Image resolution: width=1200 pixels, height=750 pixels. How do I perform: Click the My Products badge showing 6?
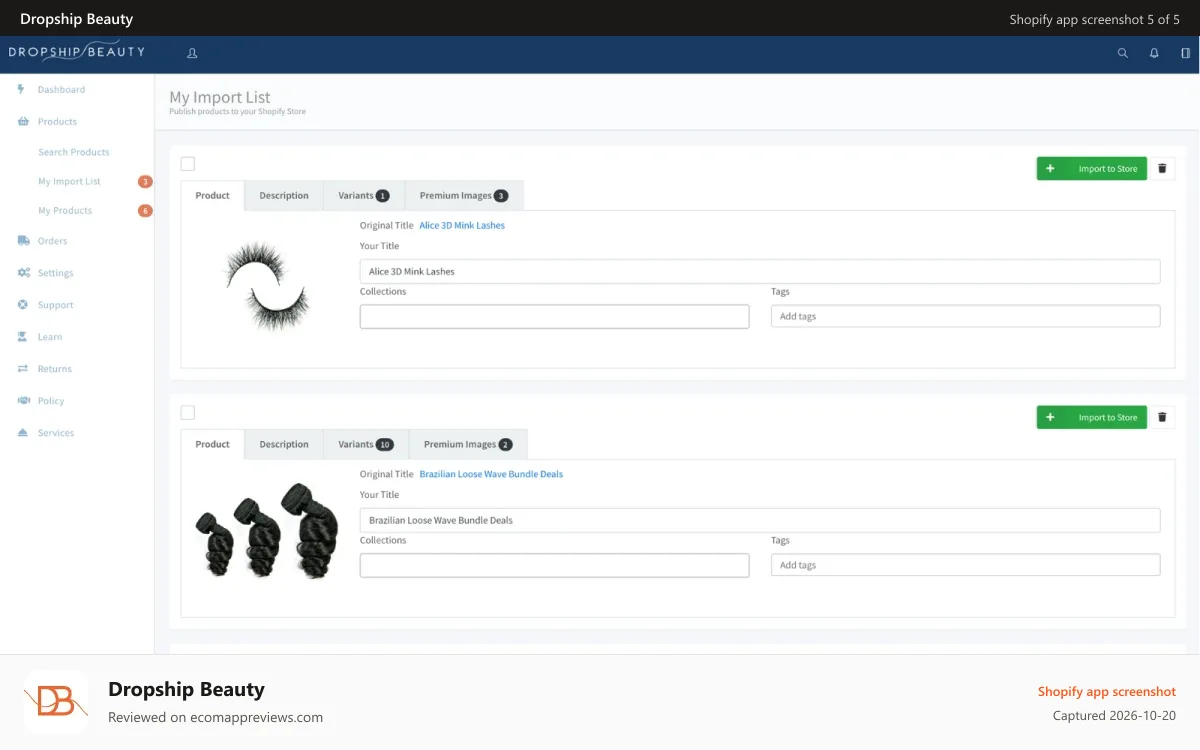pyautogui.click(x=145, y=211)
